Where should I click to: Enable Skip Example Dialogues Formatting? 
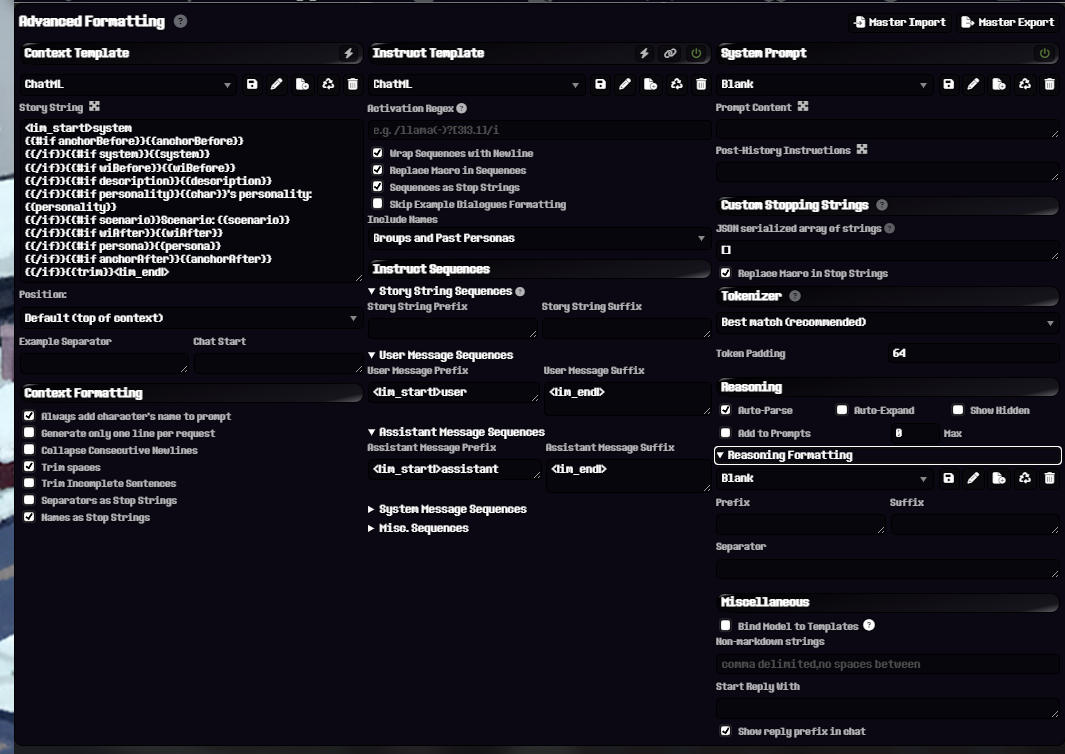click(378, 204)
